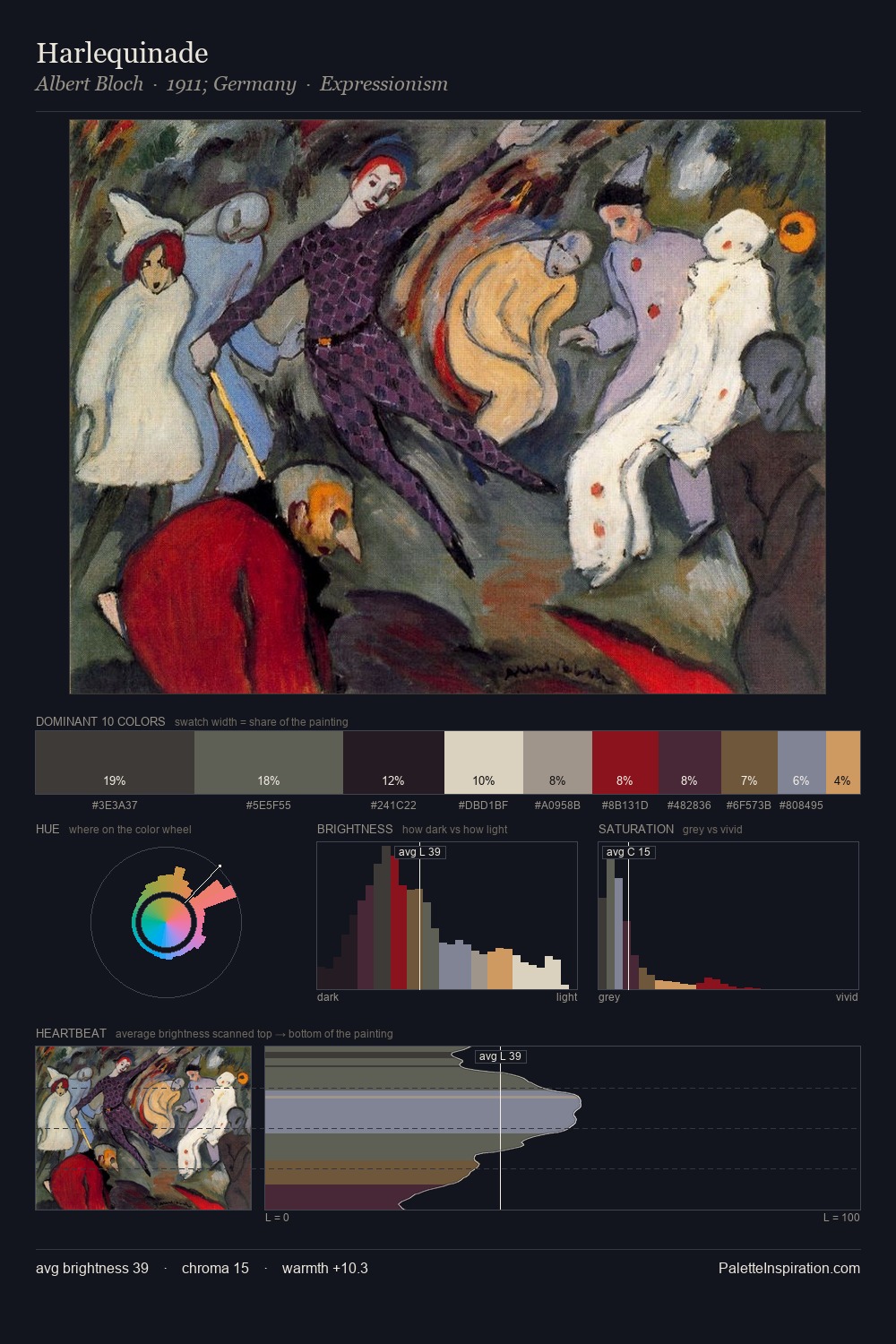Viewport: 896px width, 1344px height.
Task: Click the 'DOMINANT 10 COLORS' heading
Action: click(x=100, y=721)
